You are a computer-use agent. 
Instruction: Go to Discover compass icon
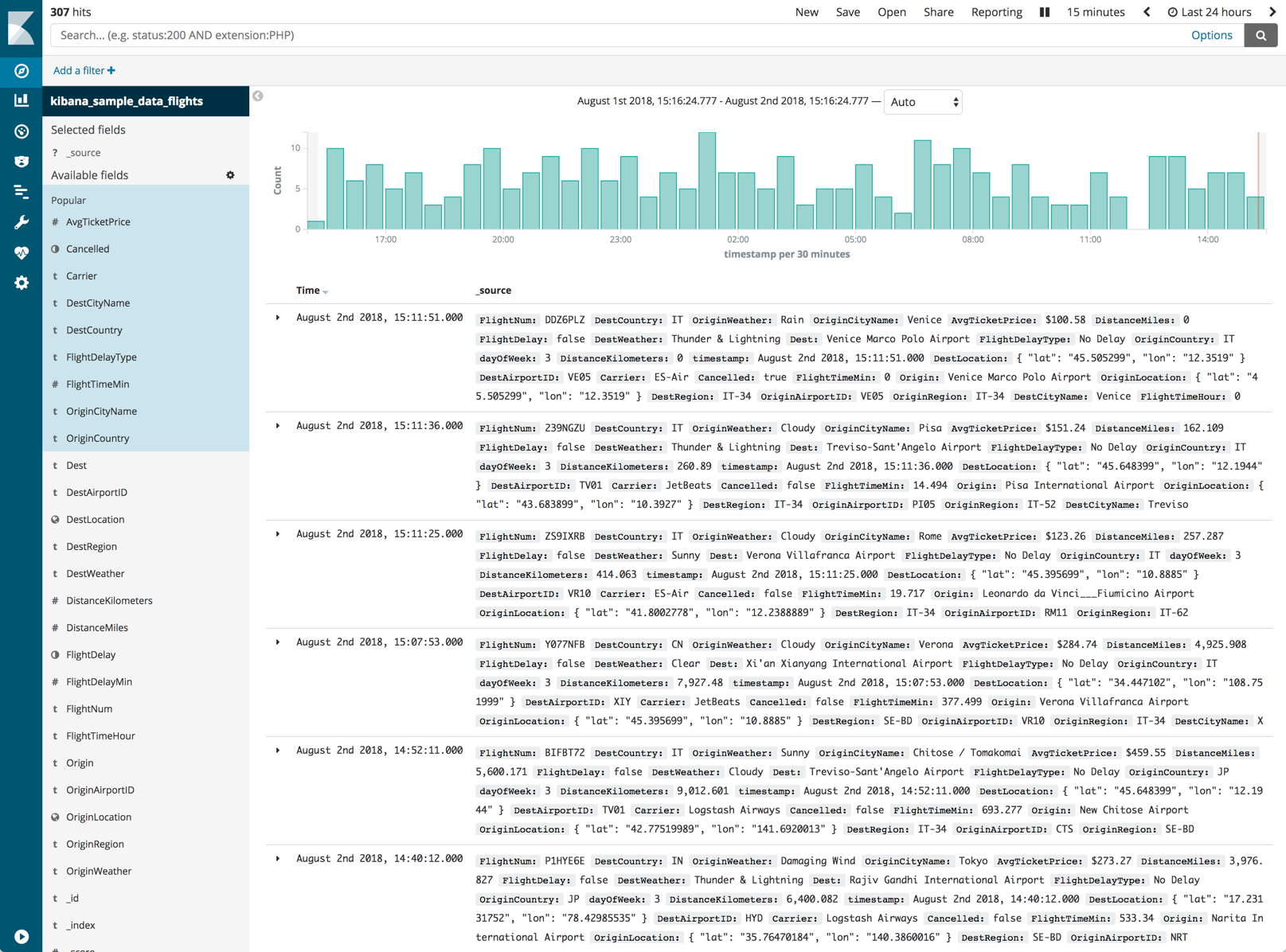click(21, 71)
